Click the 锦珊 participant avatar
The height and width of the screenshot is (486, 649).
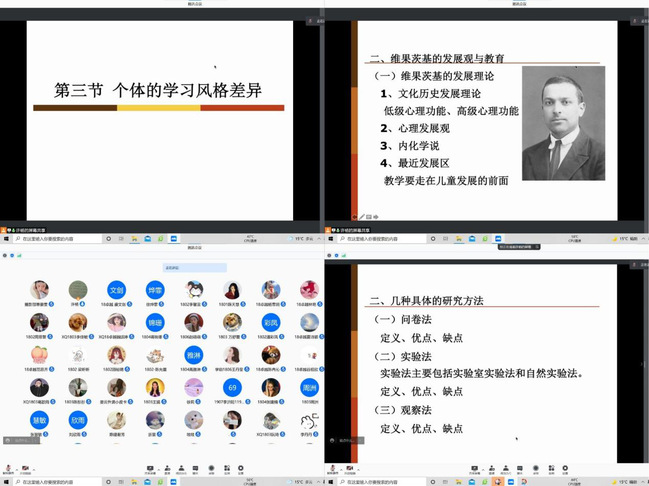coord(154,322)
